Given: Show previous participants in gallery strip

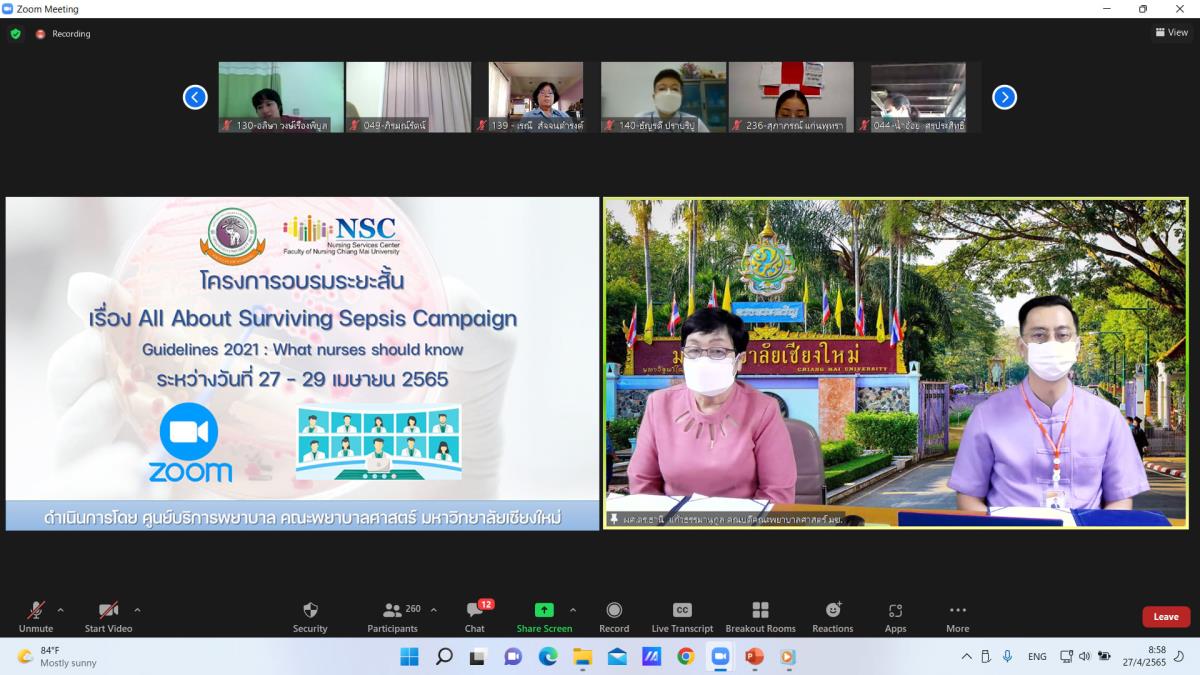Looking at the screenshot, I should [195, 97].
